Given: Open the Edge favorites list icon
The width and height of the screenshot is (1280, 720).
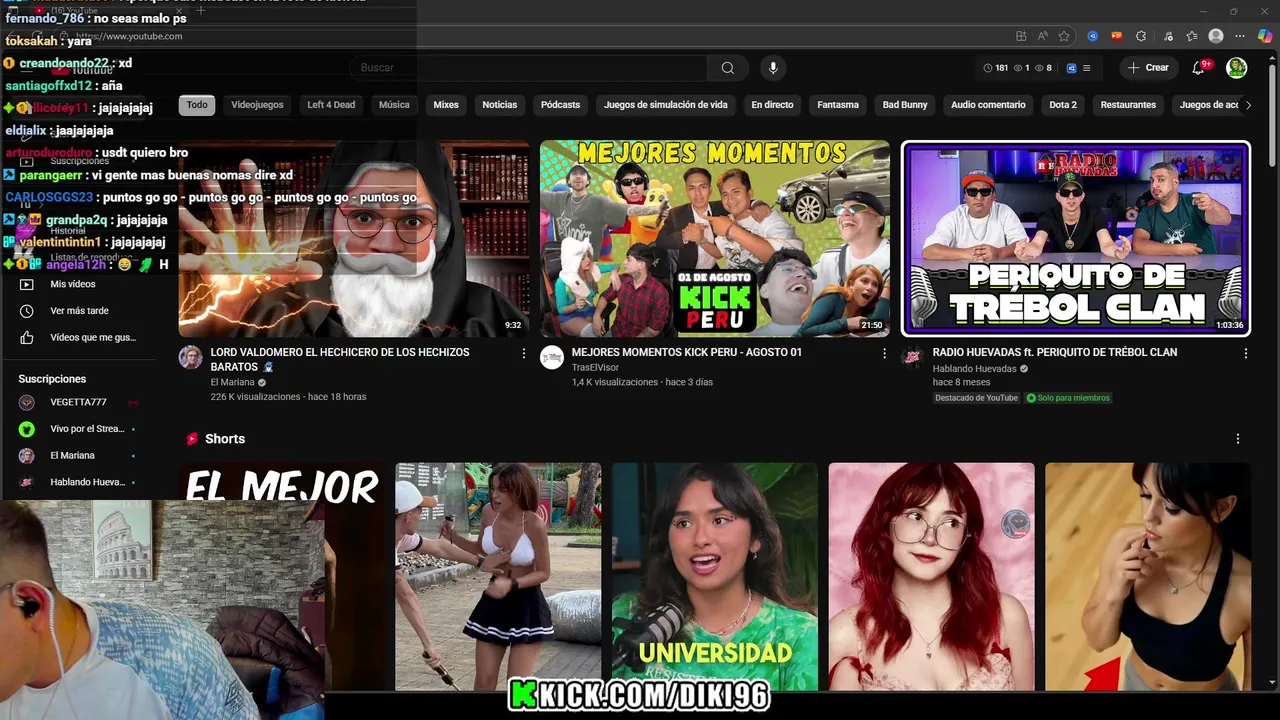Looking at the screenshot, I should pyautogui.click(x=1192, y=36).
